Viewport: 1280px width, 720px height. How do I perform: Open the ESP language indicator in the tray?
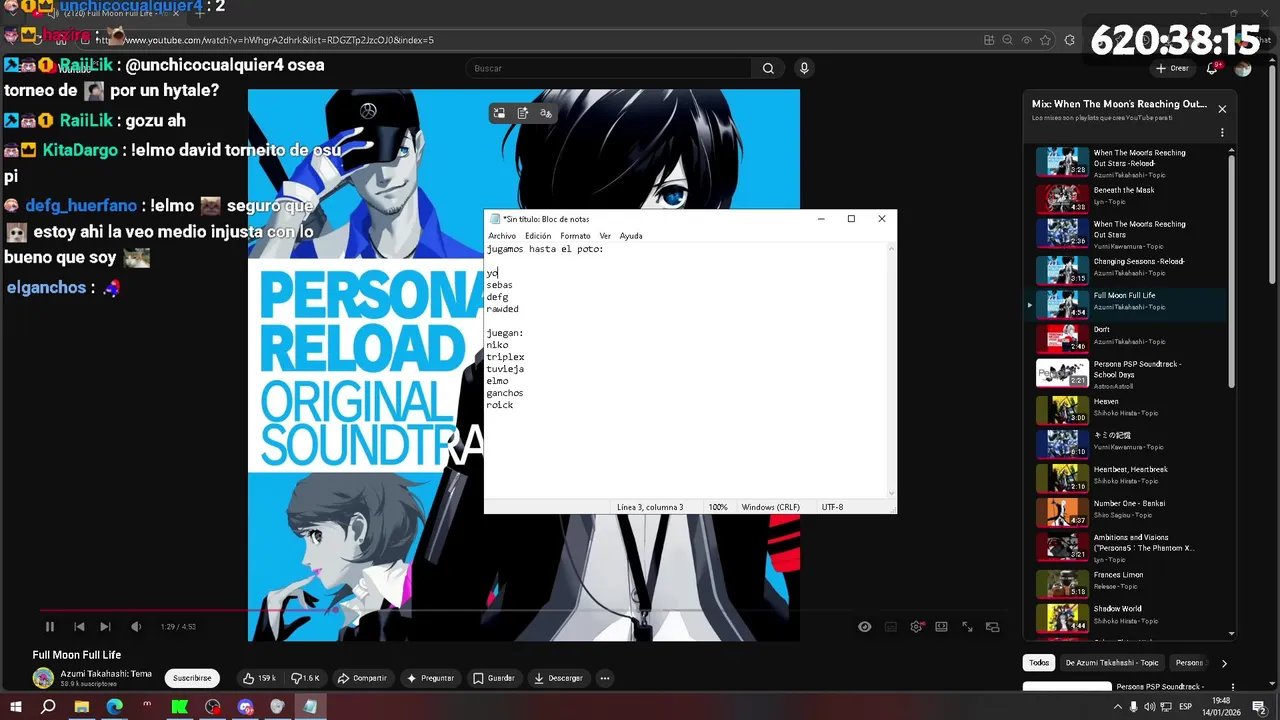[x=1187, y=706]
